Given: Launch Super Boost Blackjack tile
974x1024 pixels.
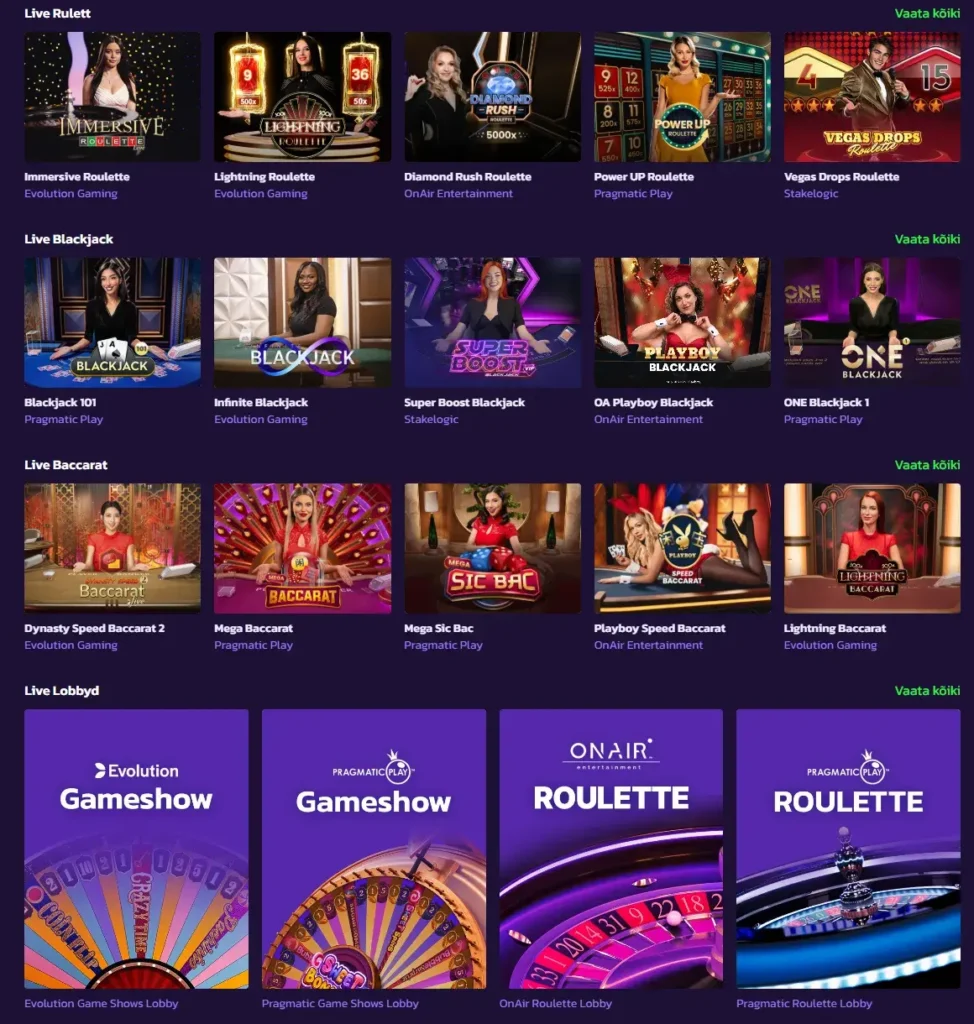Looking at the screenshot, I should point(493,323).
